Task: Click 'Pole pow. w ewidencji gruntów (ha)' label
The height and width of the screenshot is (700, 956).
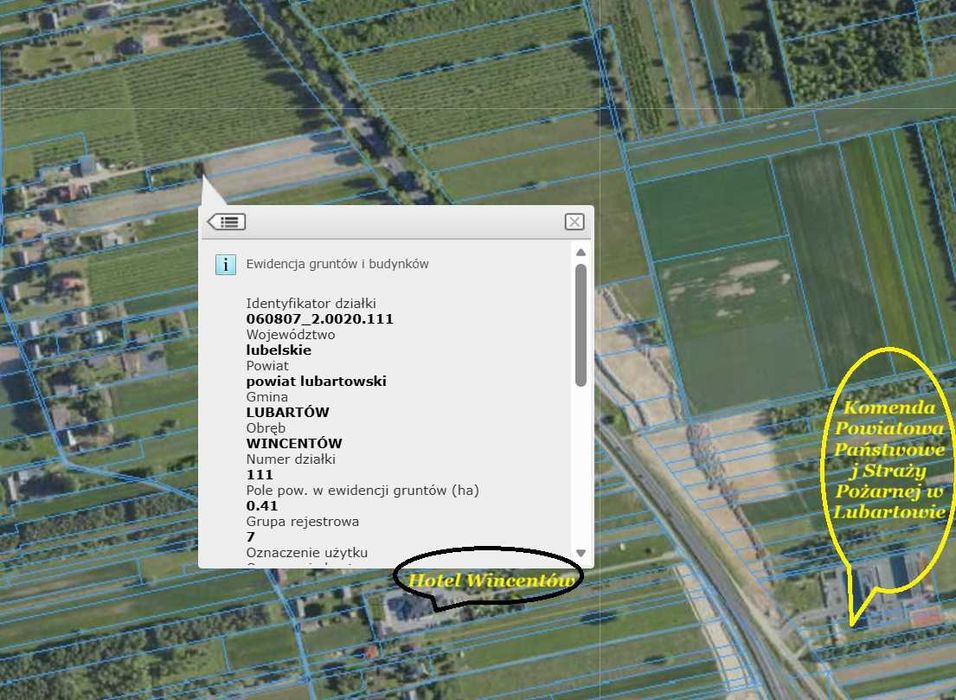Action: pyautogui.click(x=363, y=490)
